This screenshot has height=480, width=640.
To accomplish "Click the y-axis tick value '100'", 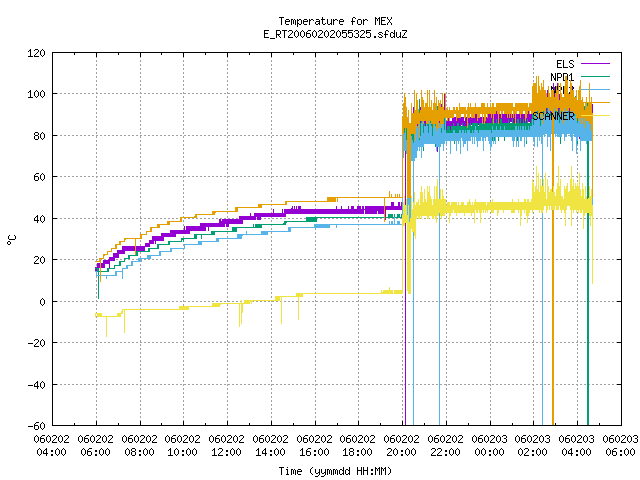I will click(x=36, y=94).
